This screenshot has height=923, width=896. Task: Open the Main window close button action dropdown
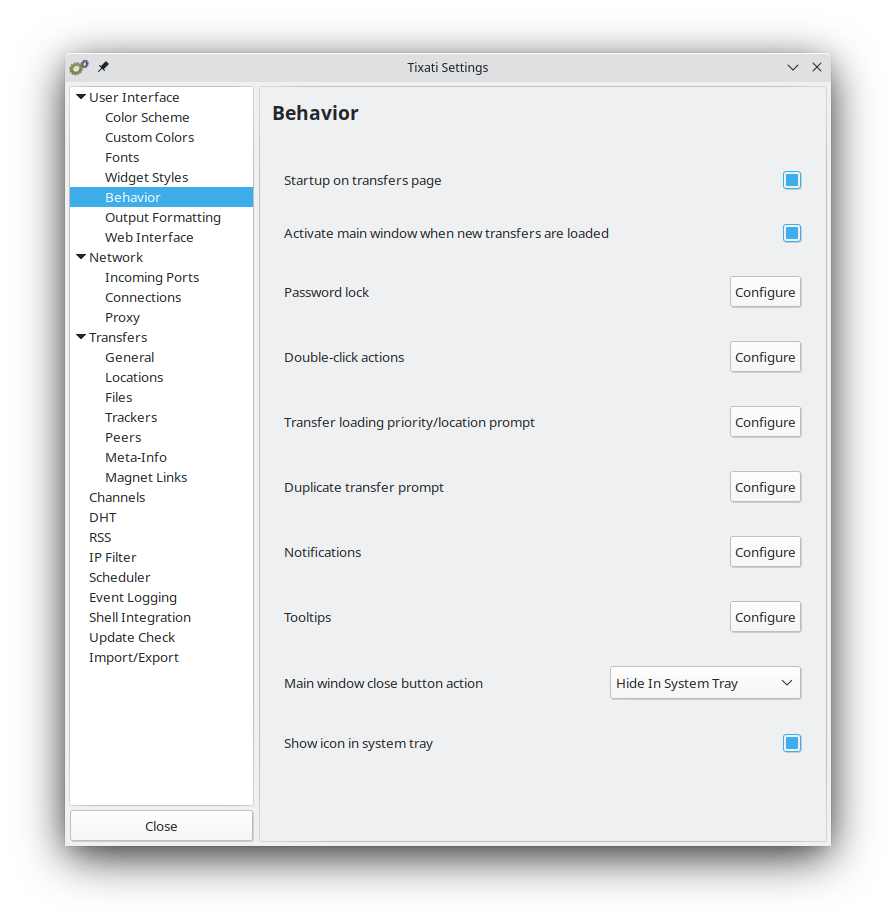pyautogui.click(x=705, y=683)
